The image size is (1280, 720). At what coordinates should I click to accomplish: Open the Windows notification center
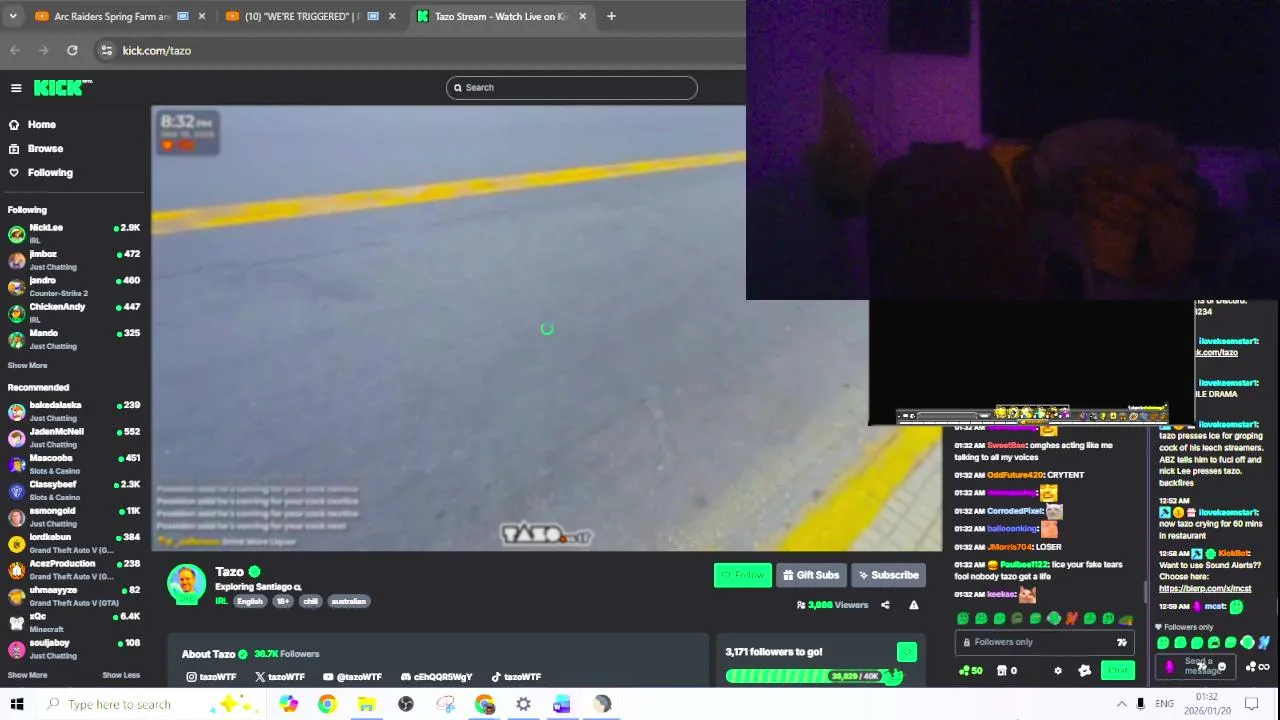coord(1251,704)
